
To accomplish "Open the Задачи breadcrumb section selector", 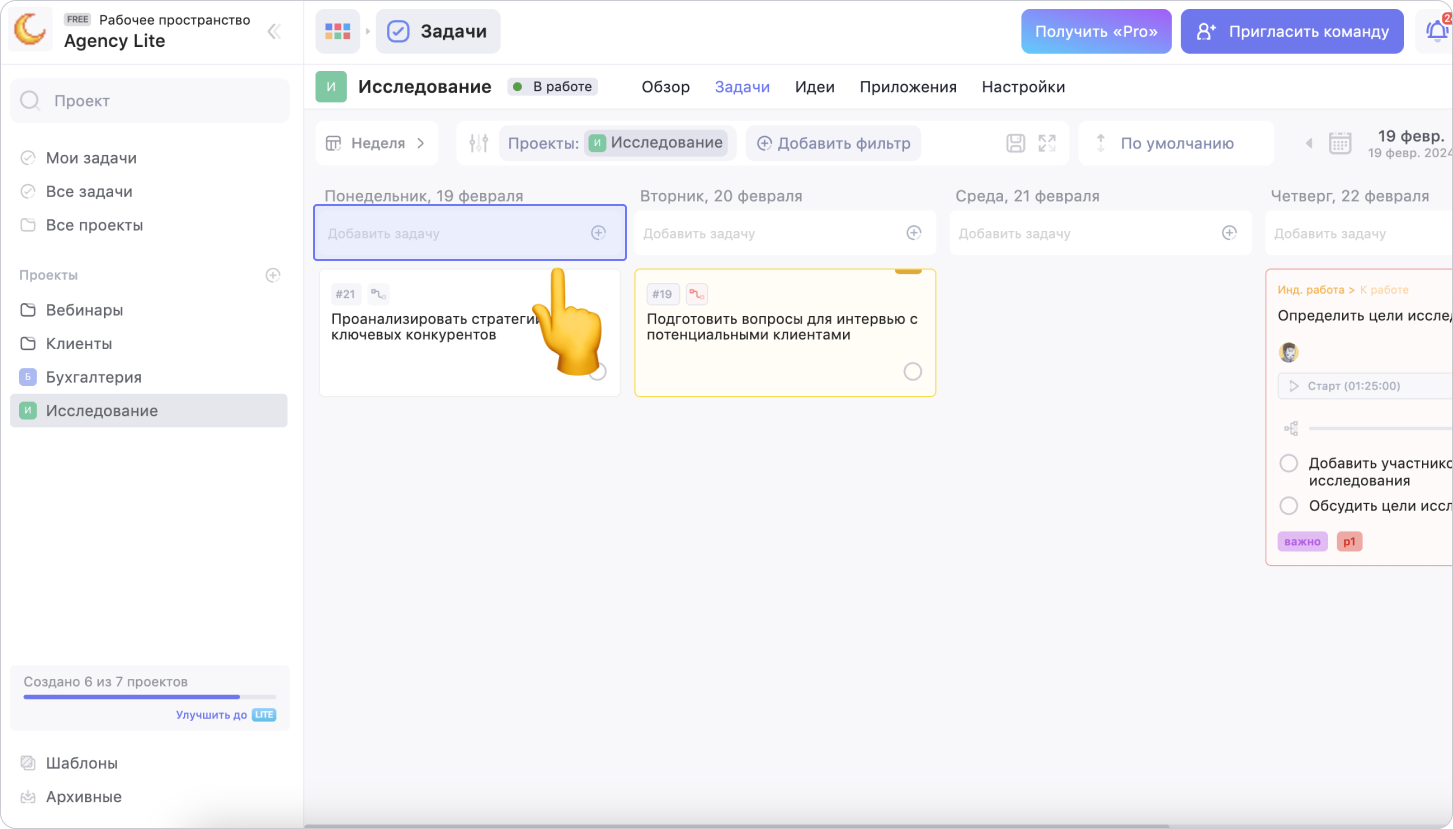I will point(438,31).
